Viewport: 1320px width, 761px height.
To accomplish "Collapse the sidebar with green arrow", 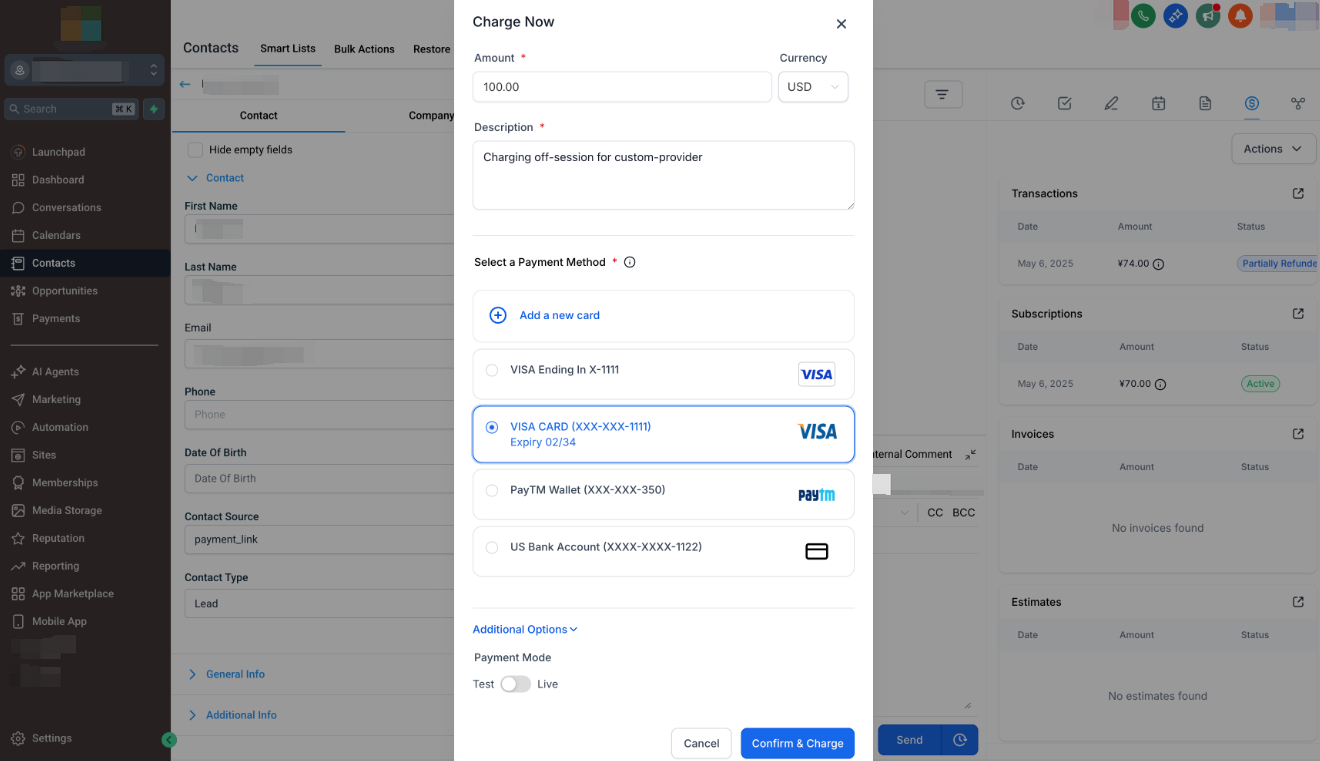I will click(x=169, y=740).
